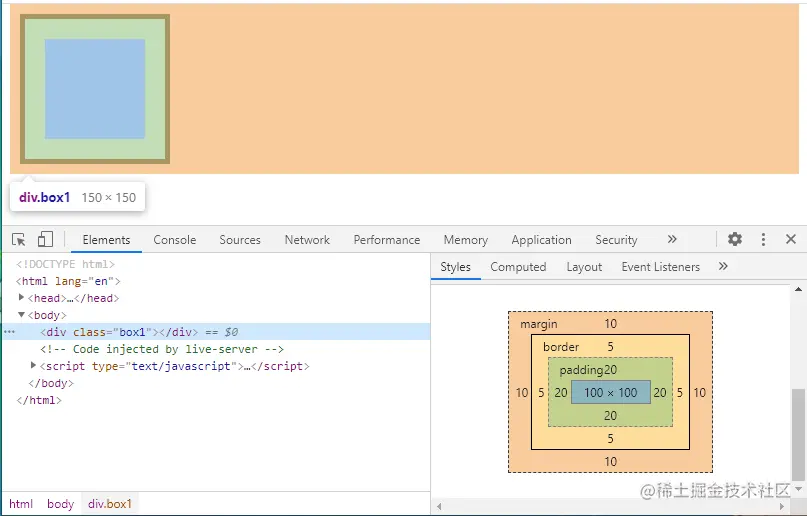Open the Security tab
The height and width of the screenshot is (516, 807).
[616, 240]
